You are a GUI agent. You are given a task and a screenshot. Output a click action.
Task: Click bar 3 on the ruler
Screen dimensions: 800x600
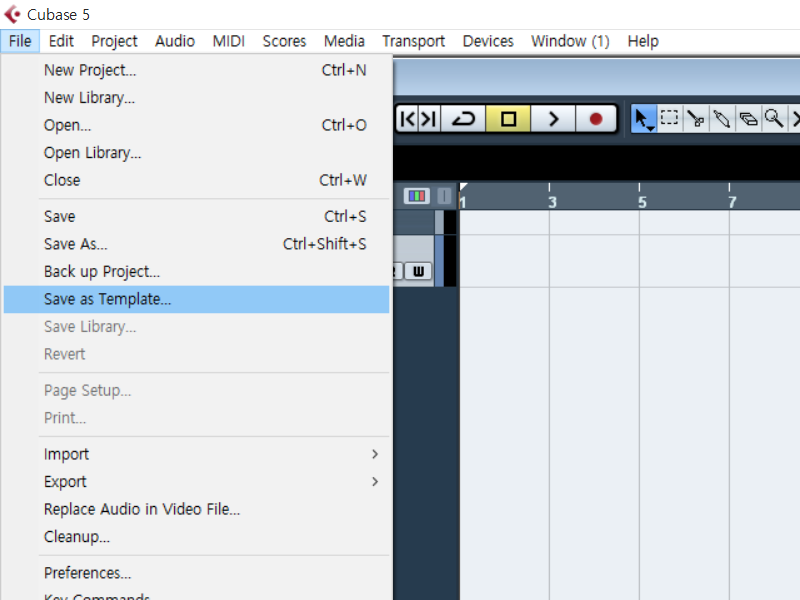point(552,202)
